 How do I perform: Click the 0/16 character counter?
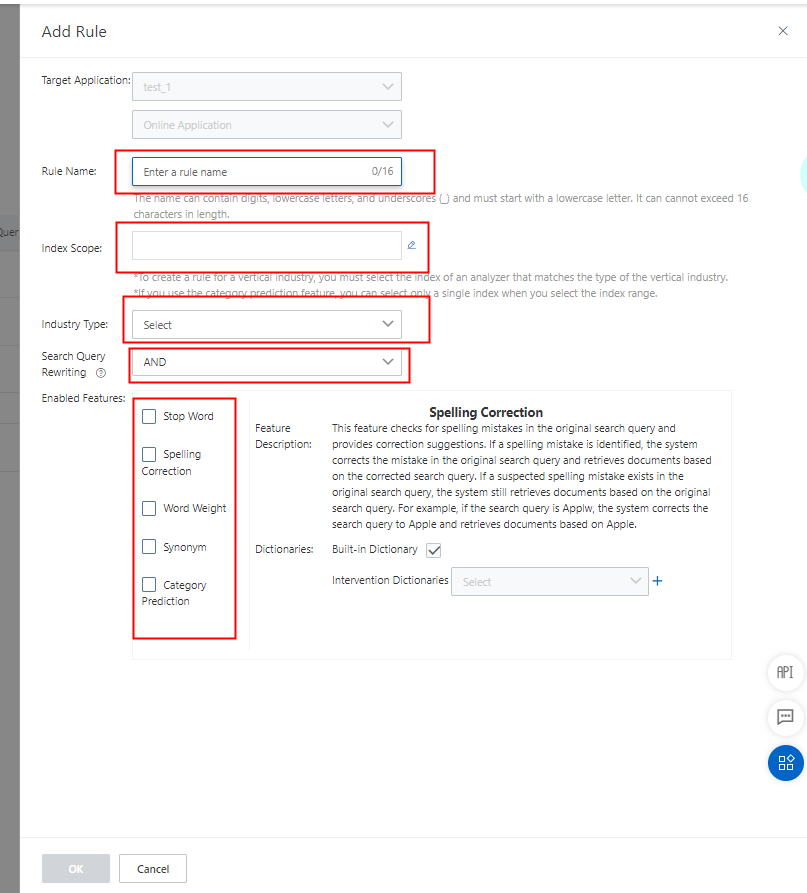[x=382, y=171]
